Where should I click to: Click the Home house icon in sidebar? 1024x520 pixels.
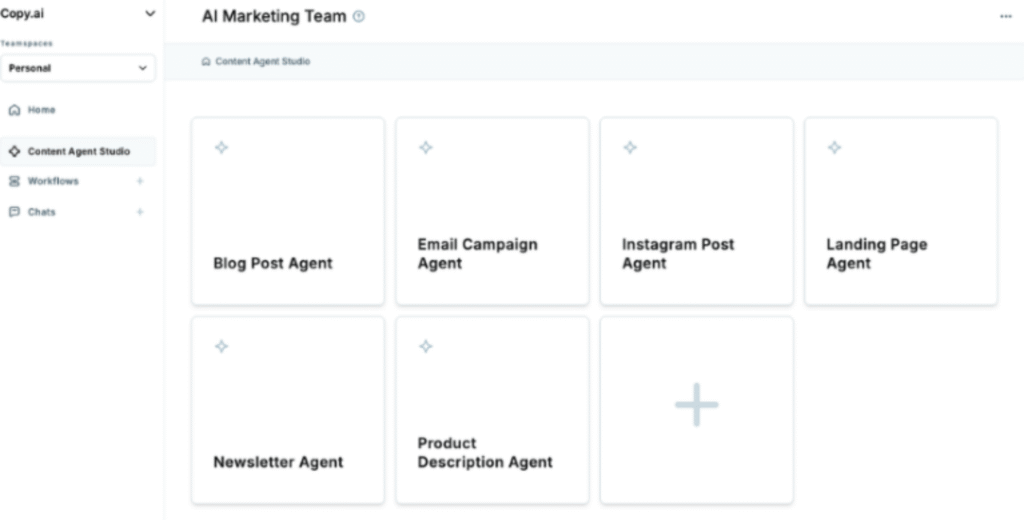pos(14,110)
